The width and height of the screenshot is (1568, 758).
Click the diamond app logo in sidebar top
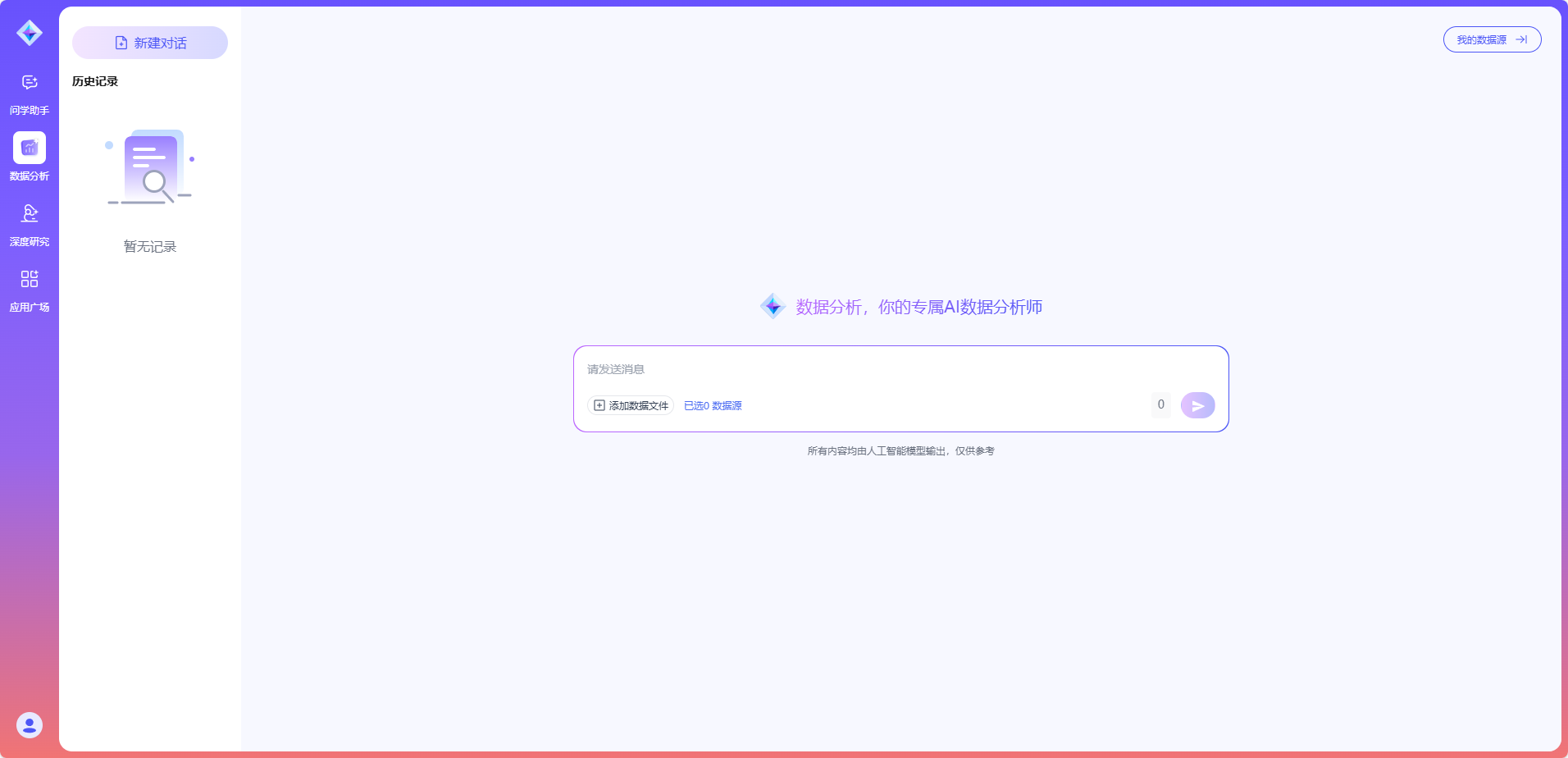(x=30, y=33)
